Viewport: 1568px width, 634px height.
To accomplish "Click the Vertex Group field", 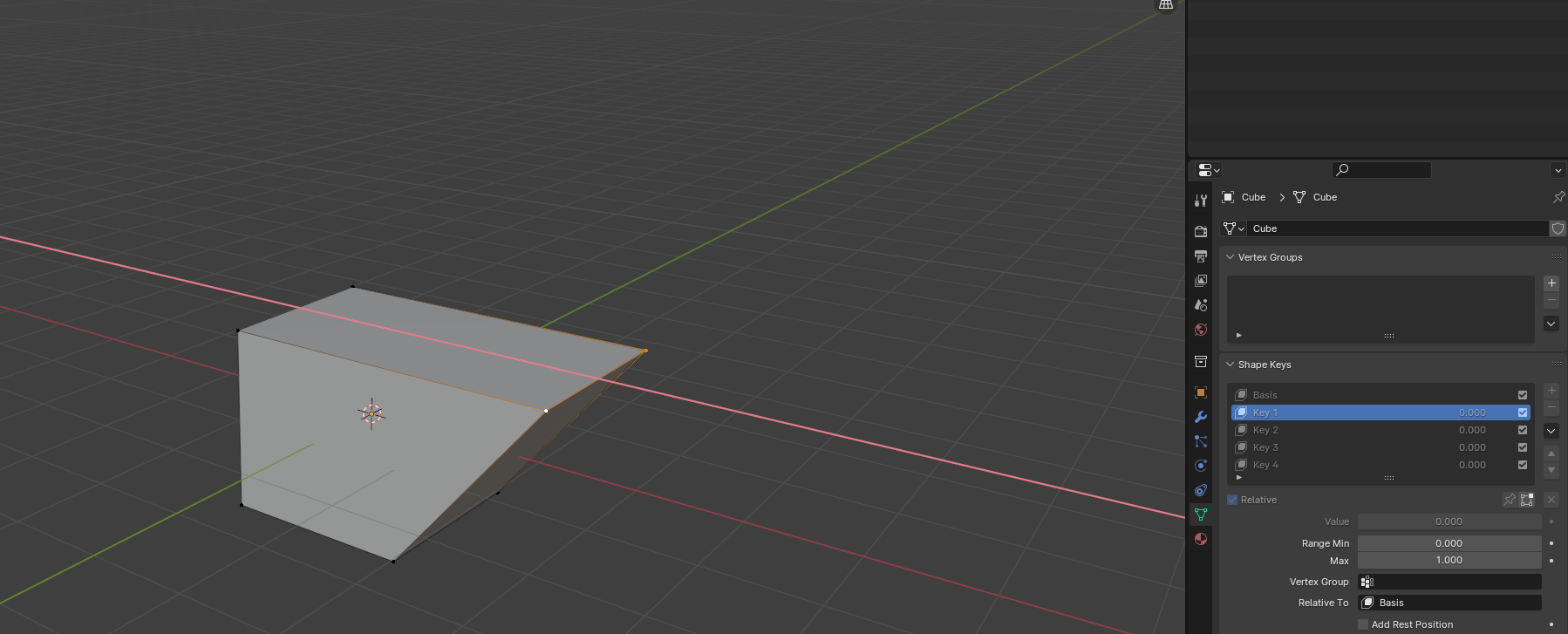I will tap(1449, 582).
